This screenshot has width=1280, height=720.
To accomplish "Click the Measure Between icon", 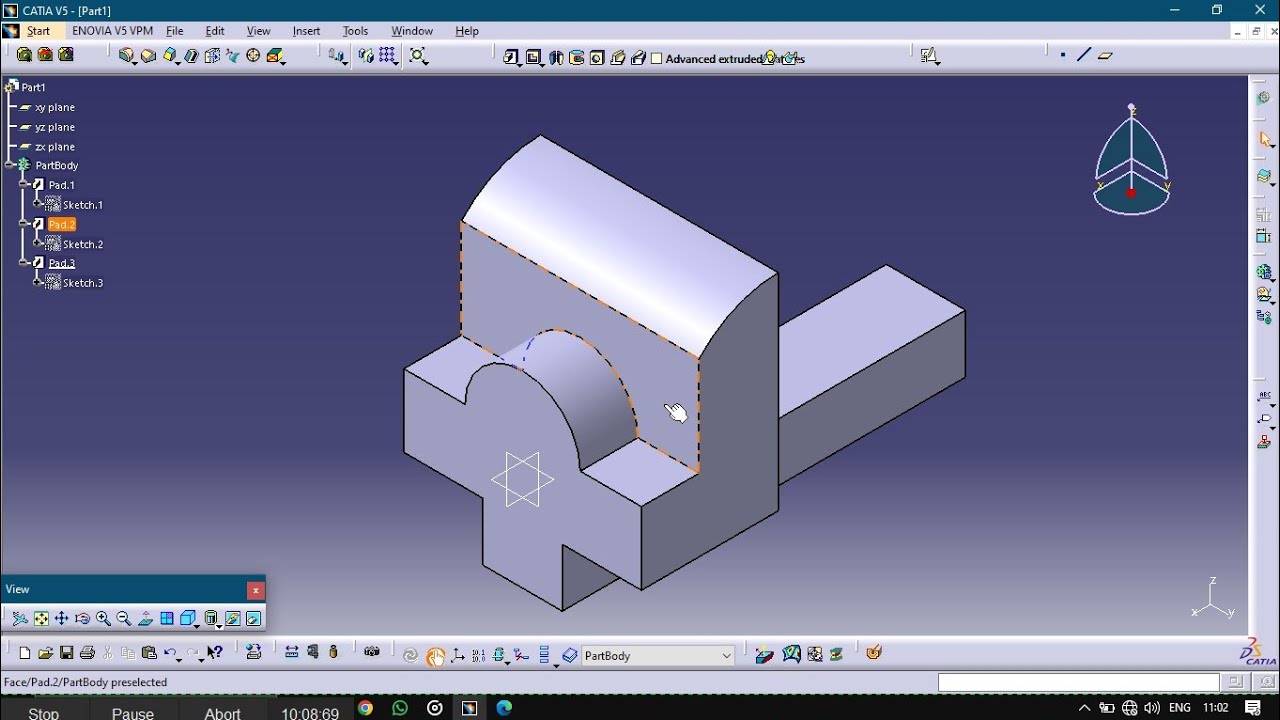I will [x=291, y=652].
